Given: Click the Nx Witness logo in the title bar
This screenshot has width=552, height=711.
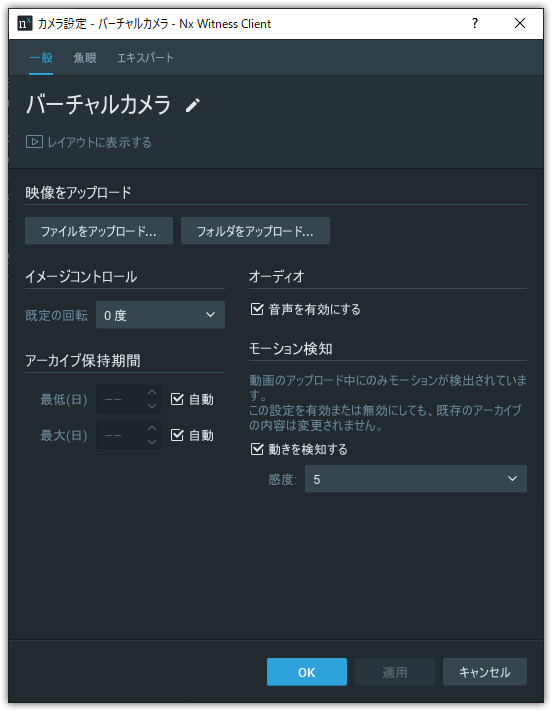Looking at the screenshot, I should pyautogui.click(x=24, y=23).
